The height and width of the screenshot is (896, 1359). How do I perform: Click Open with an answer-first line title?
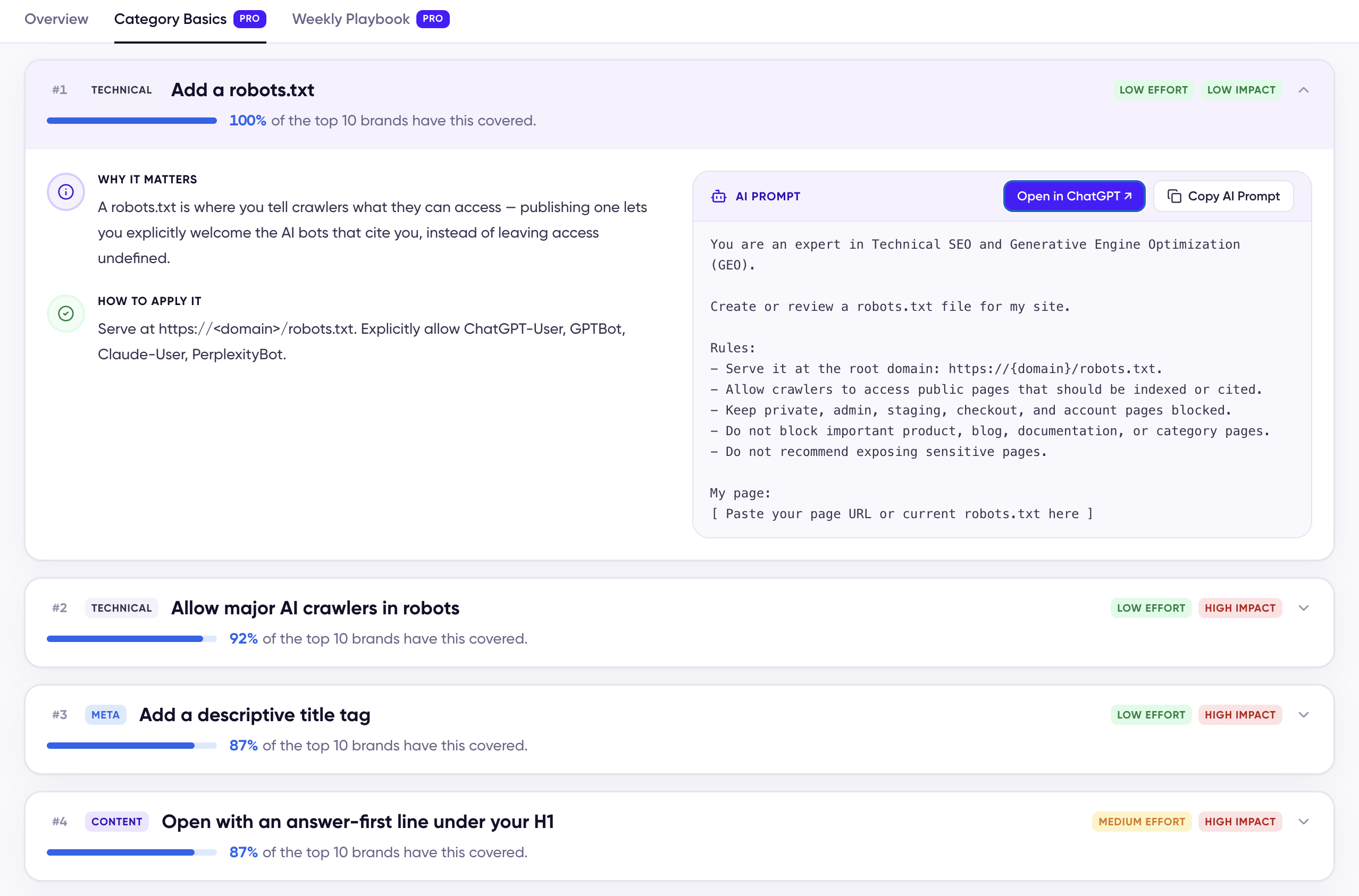pyautogui.click(x=358, y=822)
